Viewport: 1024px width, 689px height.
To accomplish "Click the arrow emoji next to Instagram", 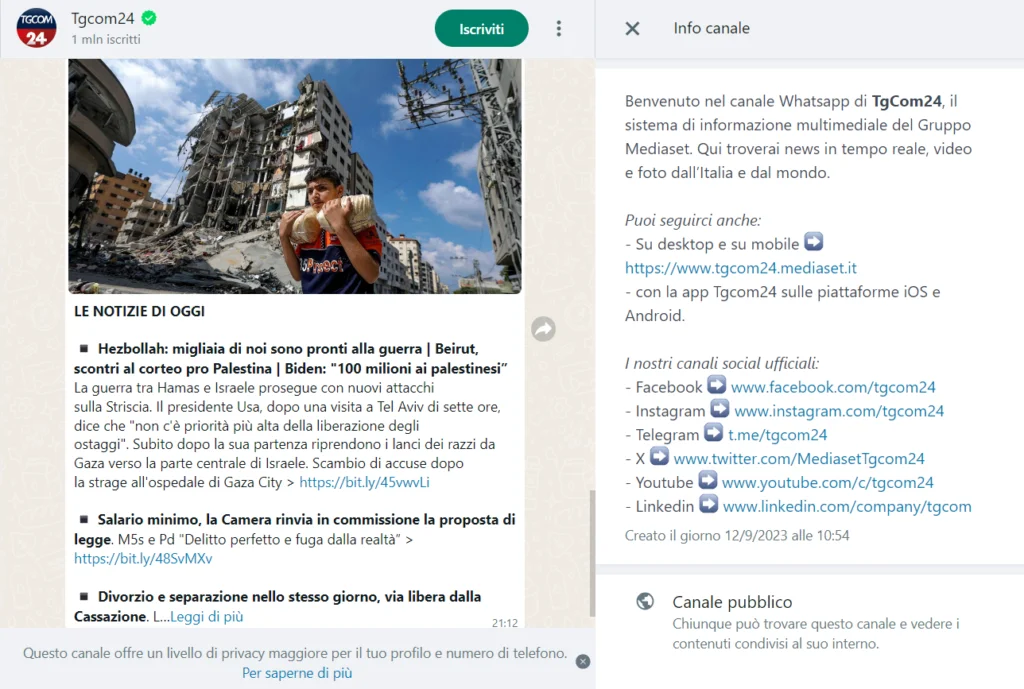I will point(720,409).
